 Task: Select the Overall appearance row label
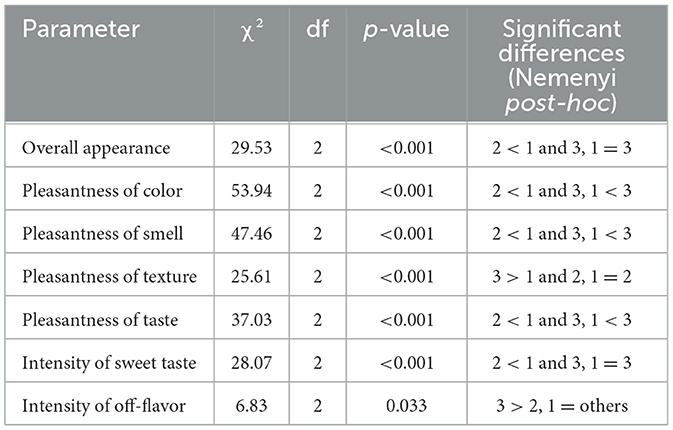pyautogui.click(x=96, y=148)
